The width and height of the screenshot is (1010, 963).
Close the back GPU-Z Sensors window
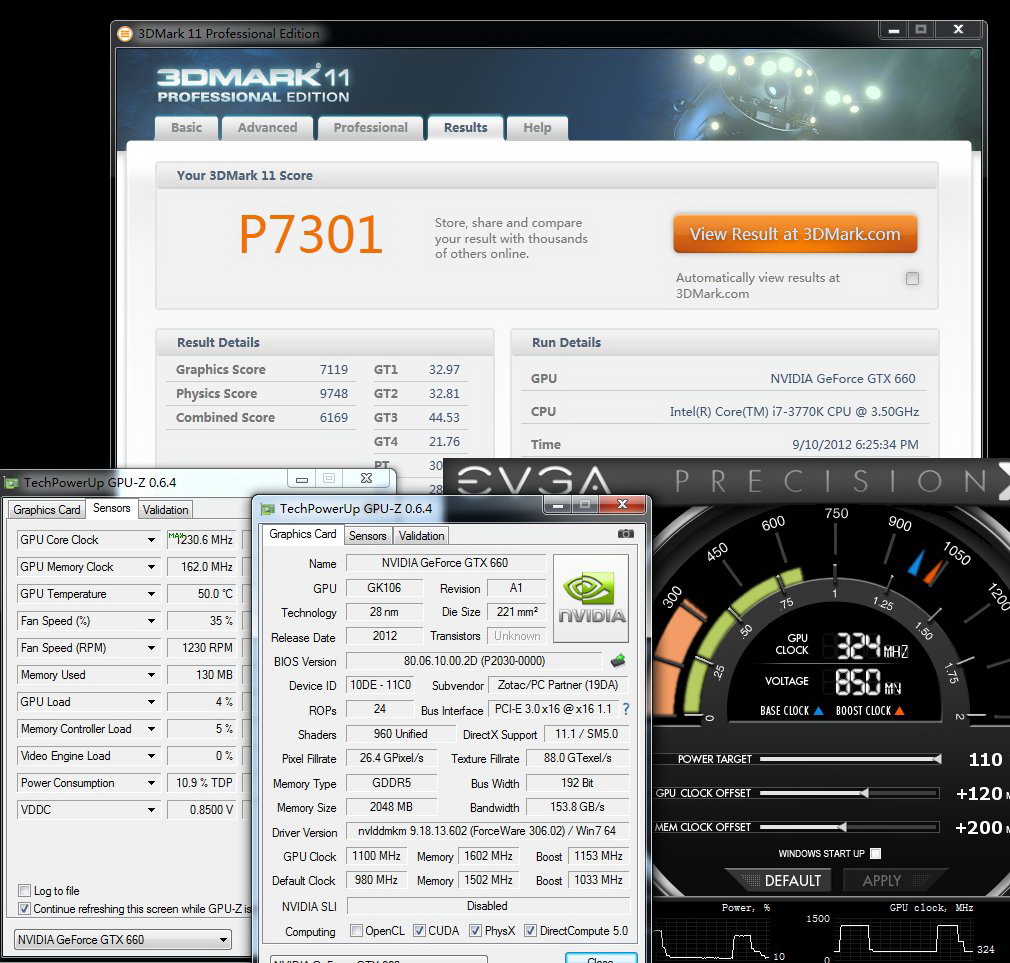[367, 479]
